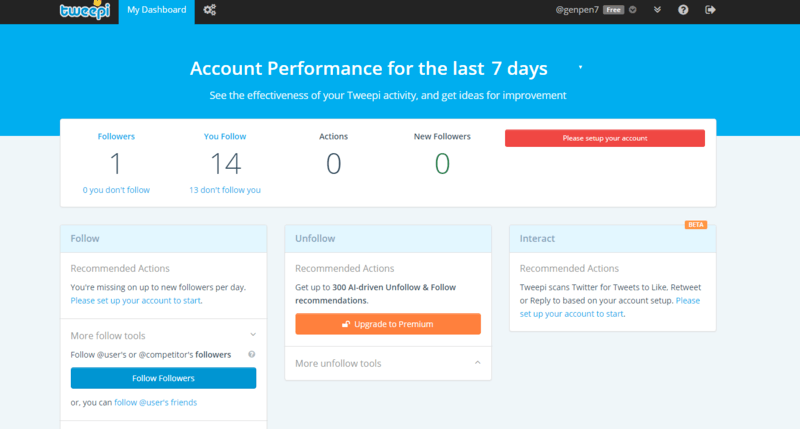Click the Free plan badge
The image size is (800, 429).
coord(613,10)
